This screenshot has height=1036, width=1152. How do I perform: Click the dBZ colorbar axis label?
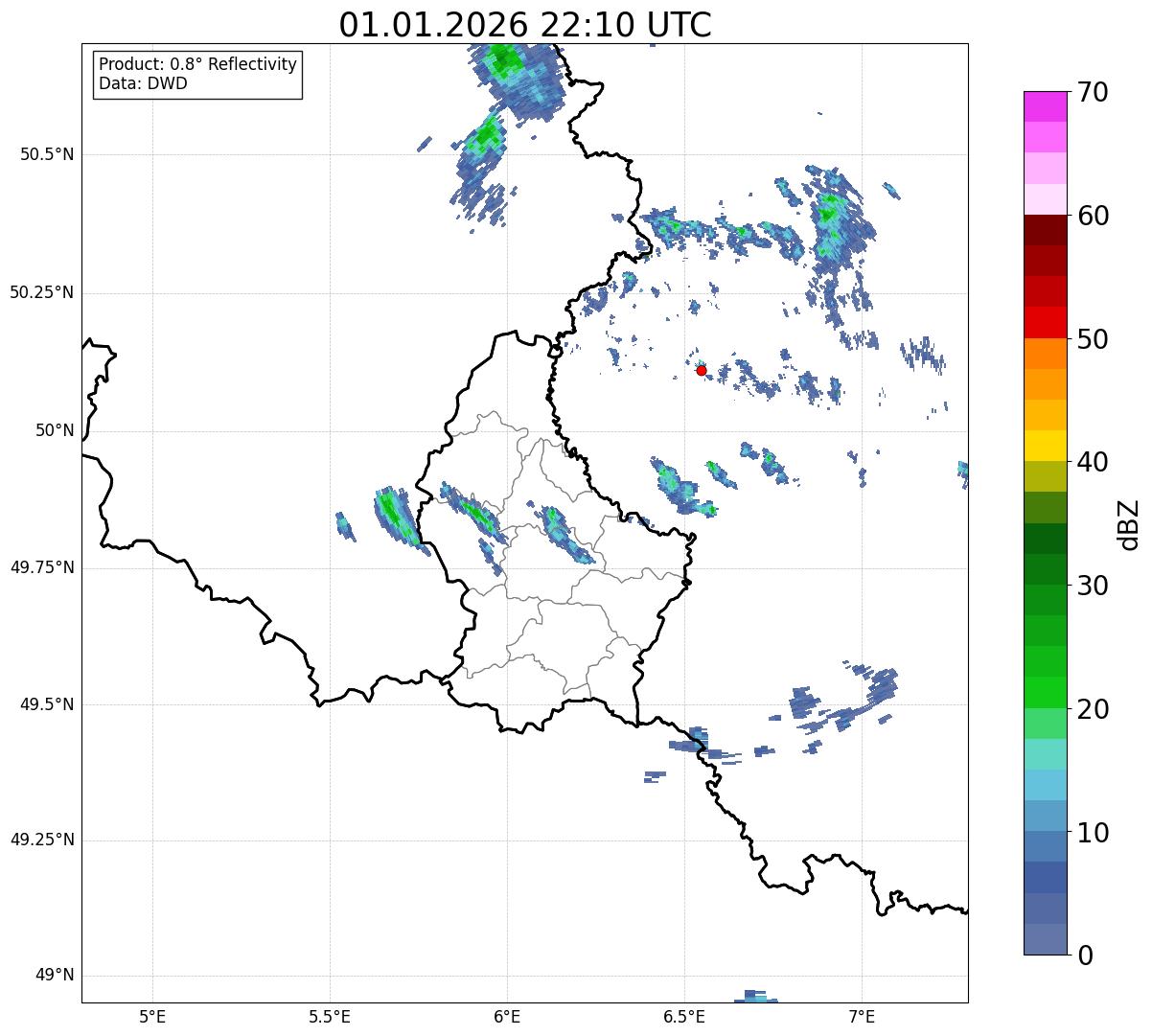coord(1129,524)
